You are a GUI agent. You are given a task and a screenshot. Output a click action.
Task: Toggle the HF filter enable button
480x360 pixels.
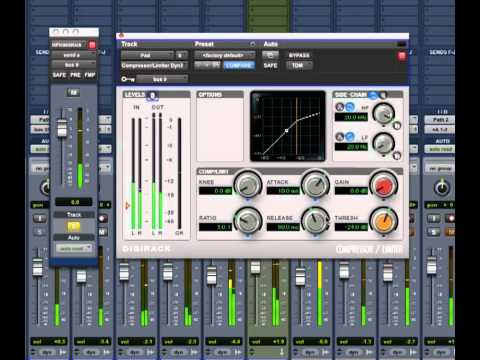pos(397,126)
